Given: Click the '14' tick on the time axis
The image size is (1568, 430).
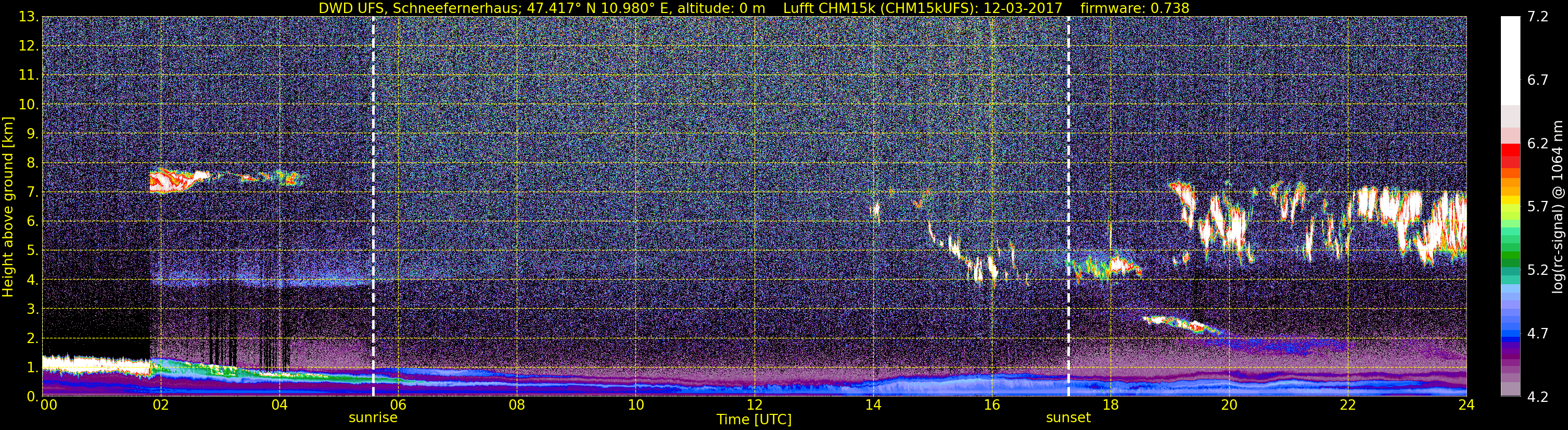Looking at the screenshot, I should (x=873, y=405).
